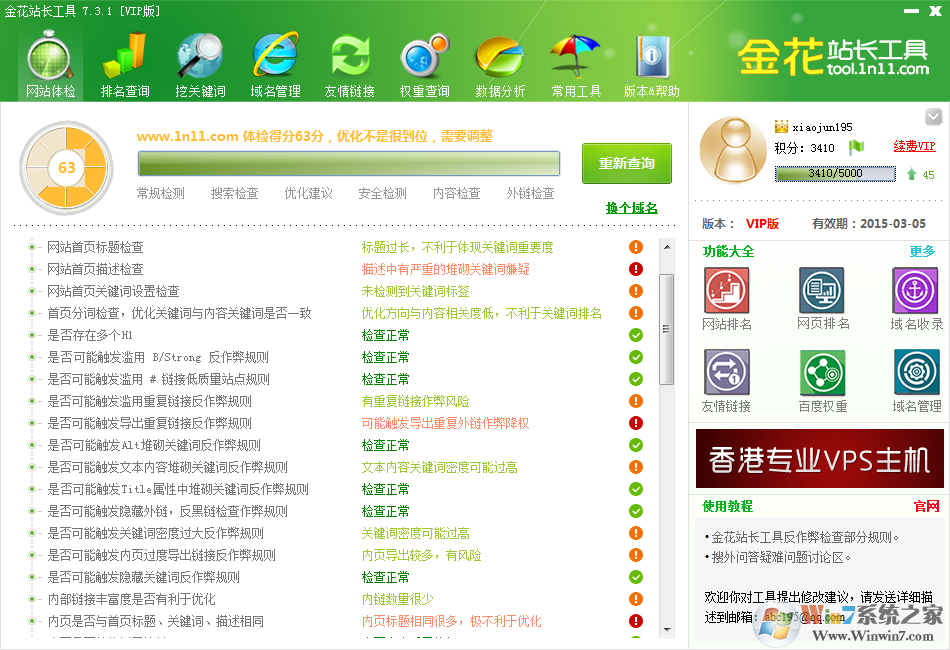950x650 pixels.
Task: Click red alert icon for 导出重复链接反作弊
Action: tap(636, 423)
